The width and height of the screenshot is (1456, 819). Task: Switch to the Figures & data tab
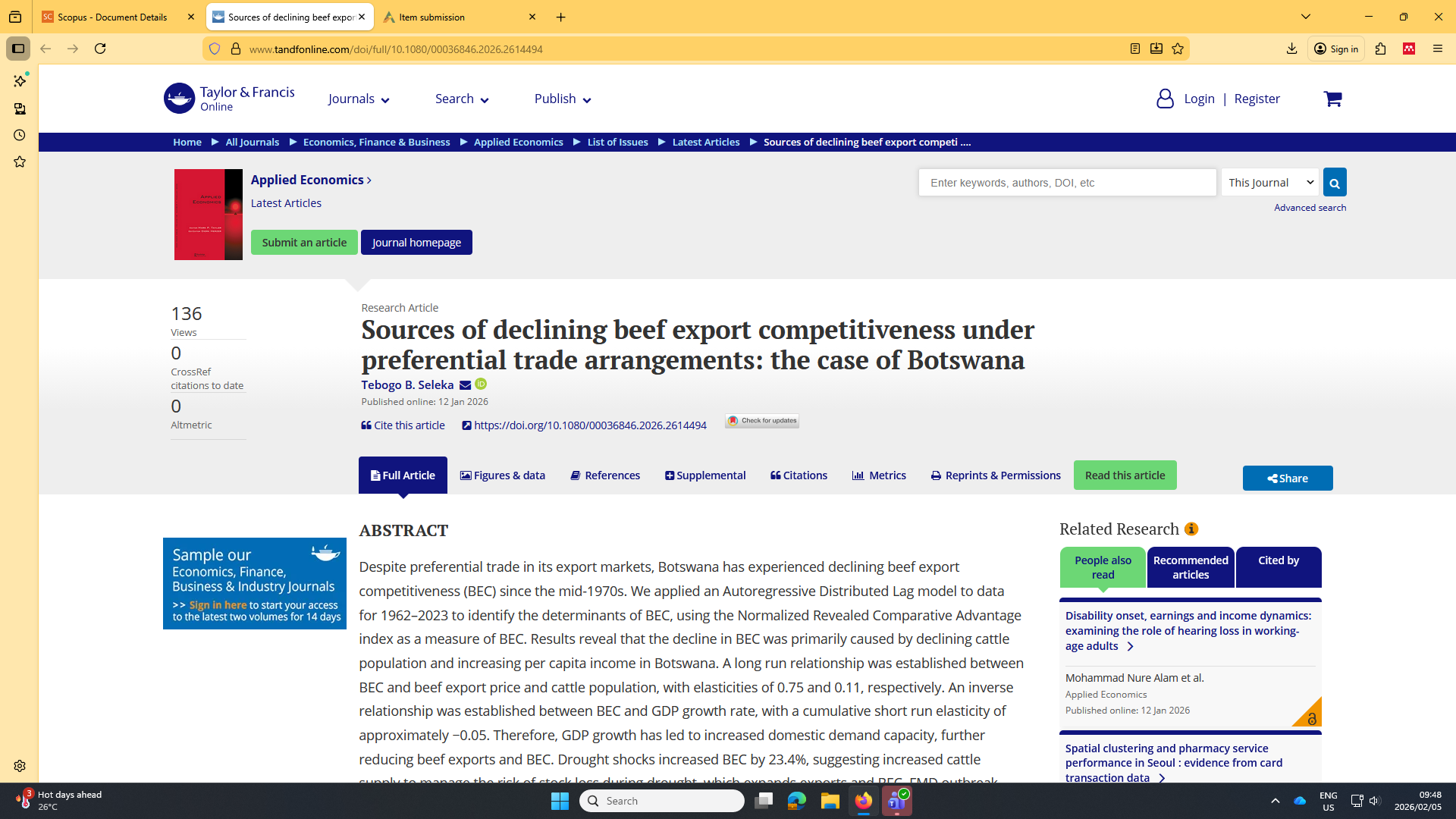click(503, 475)
